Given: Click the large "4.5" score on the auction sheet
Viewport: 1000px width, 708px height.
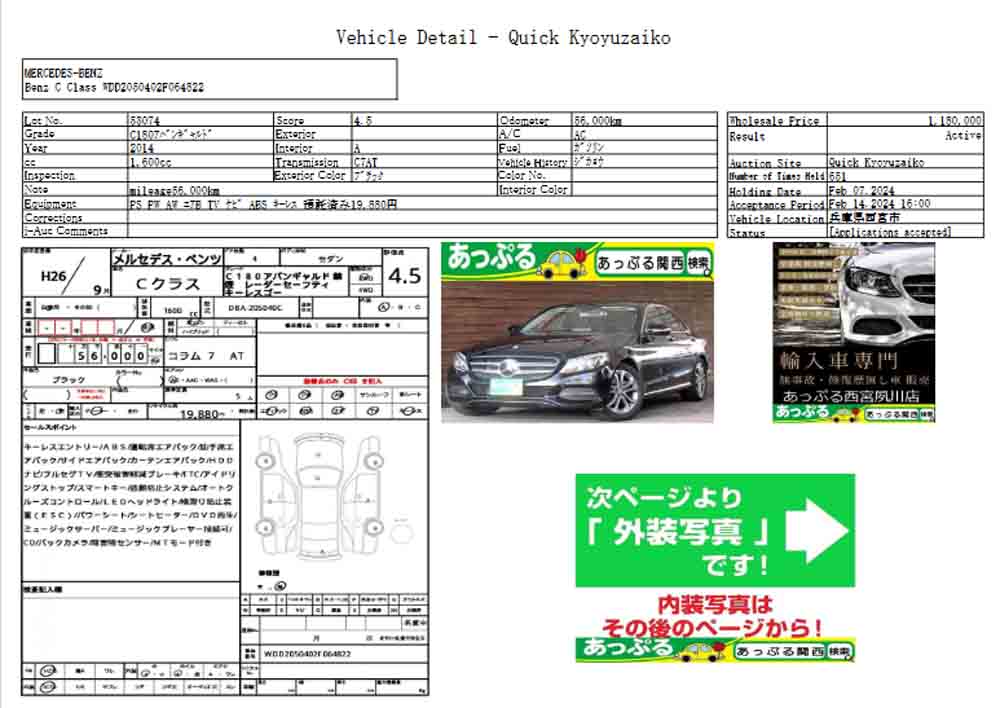Looking at the screenshot, I should click(x=404, y=276).
